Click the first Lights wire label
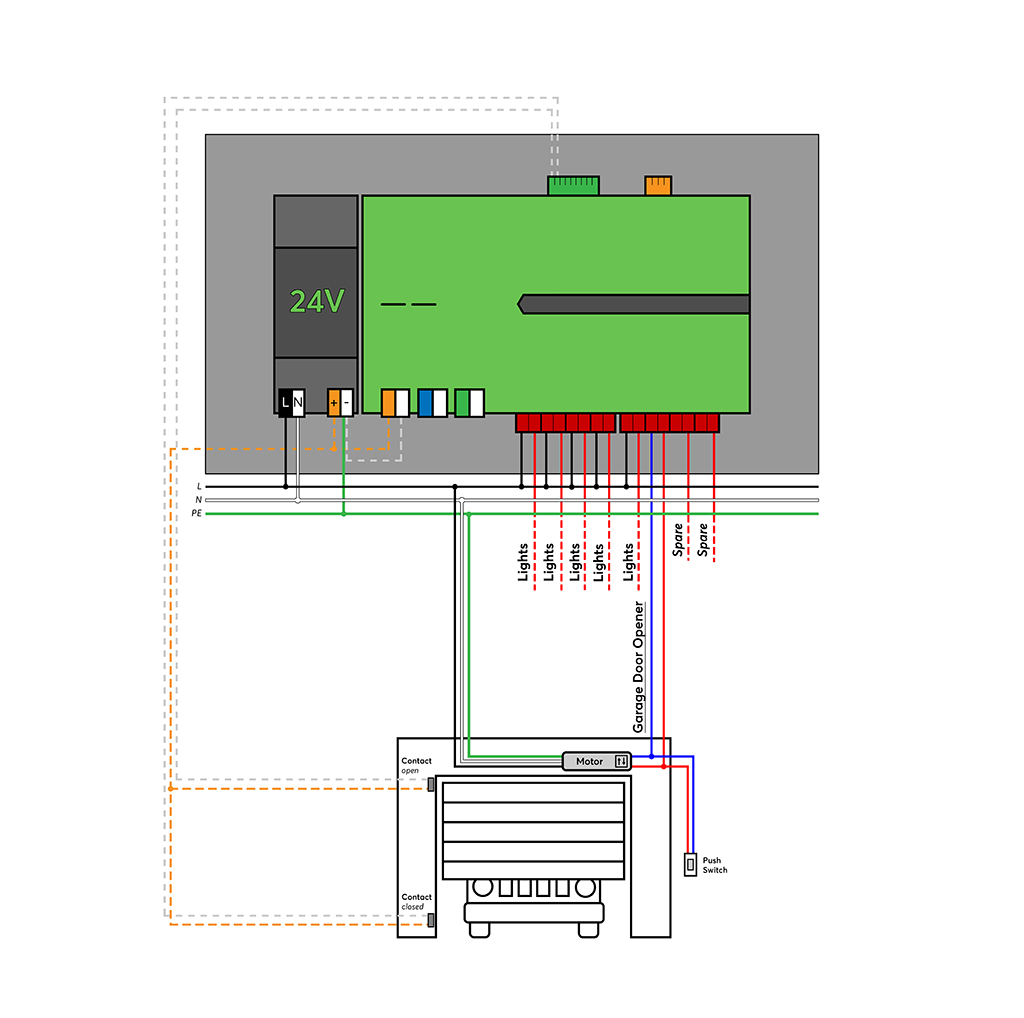This screenshot has width=1024, height=1018. tap(522, 565)
